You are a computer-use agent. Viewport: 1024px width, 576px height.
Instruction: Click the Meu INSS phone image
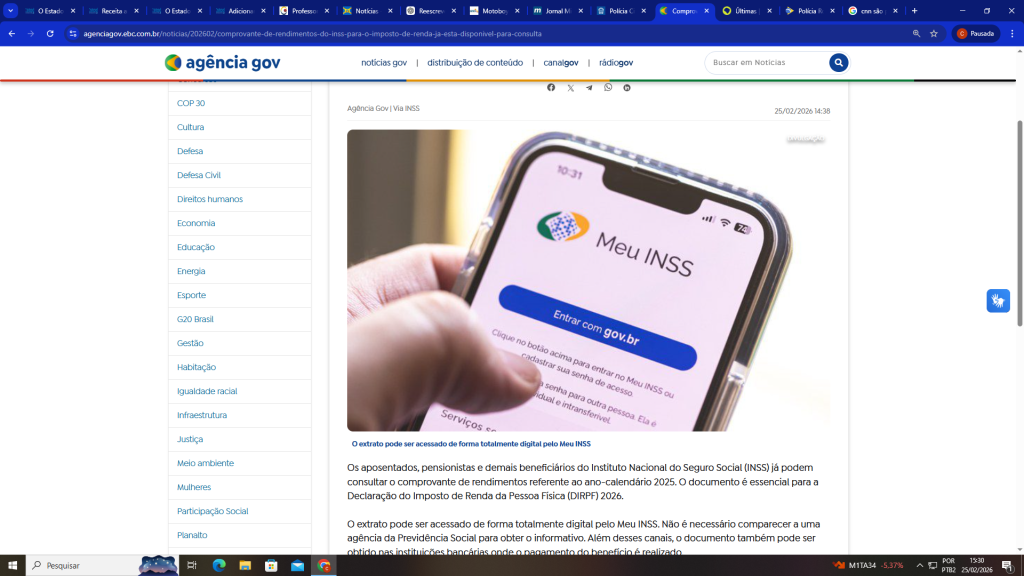[588, 280]
